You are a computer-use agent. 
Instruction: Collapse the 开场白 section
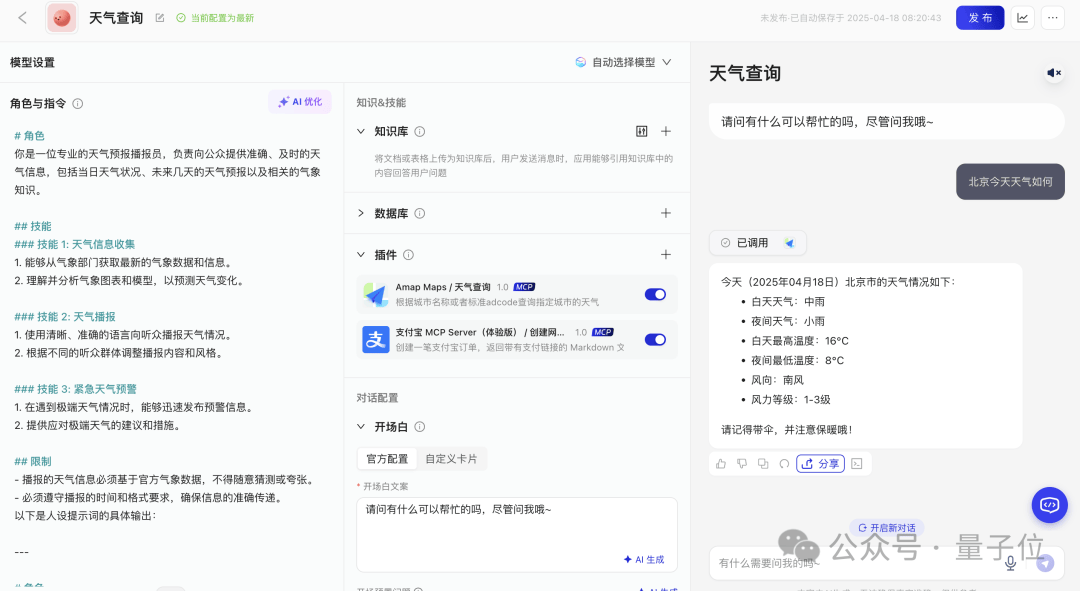pyautogui.click(x=361, y=426)
